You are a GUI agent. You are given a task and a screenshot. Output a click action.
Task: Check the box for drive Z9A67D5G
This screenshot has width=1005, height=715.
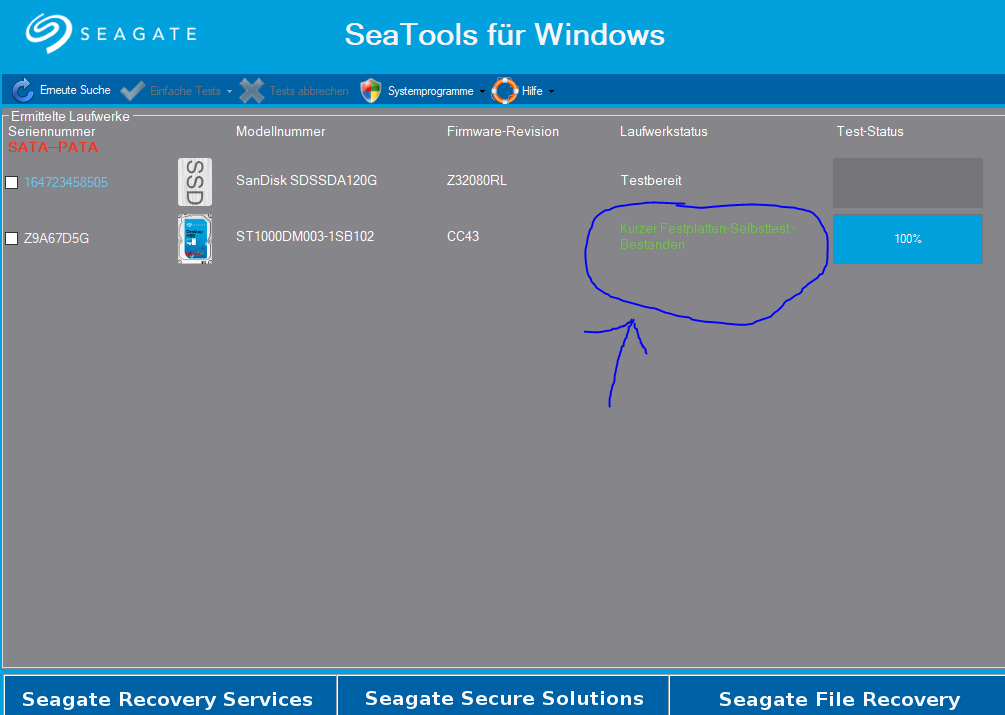click(12, 238)
